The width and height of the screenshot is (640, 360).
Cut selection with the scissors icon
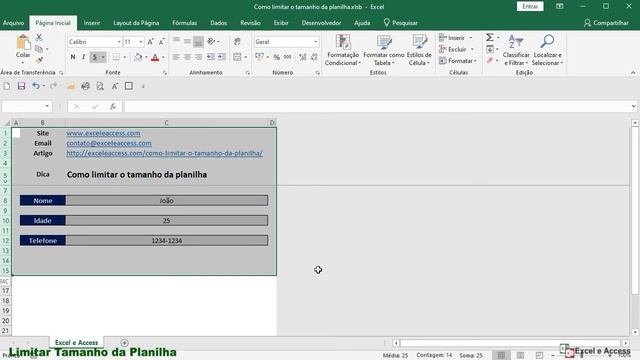pos(39,38)
